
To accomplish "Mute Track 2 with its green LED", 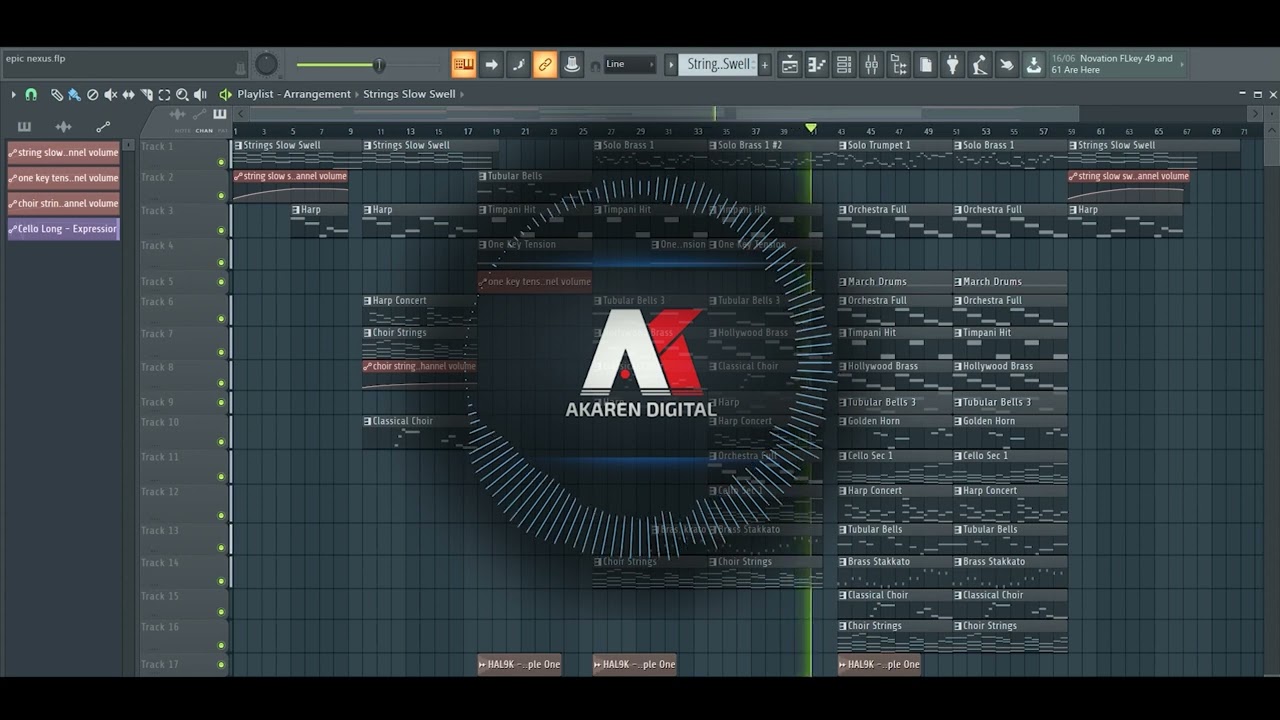I will click(221, 195).
